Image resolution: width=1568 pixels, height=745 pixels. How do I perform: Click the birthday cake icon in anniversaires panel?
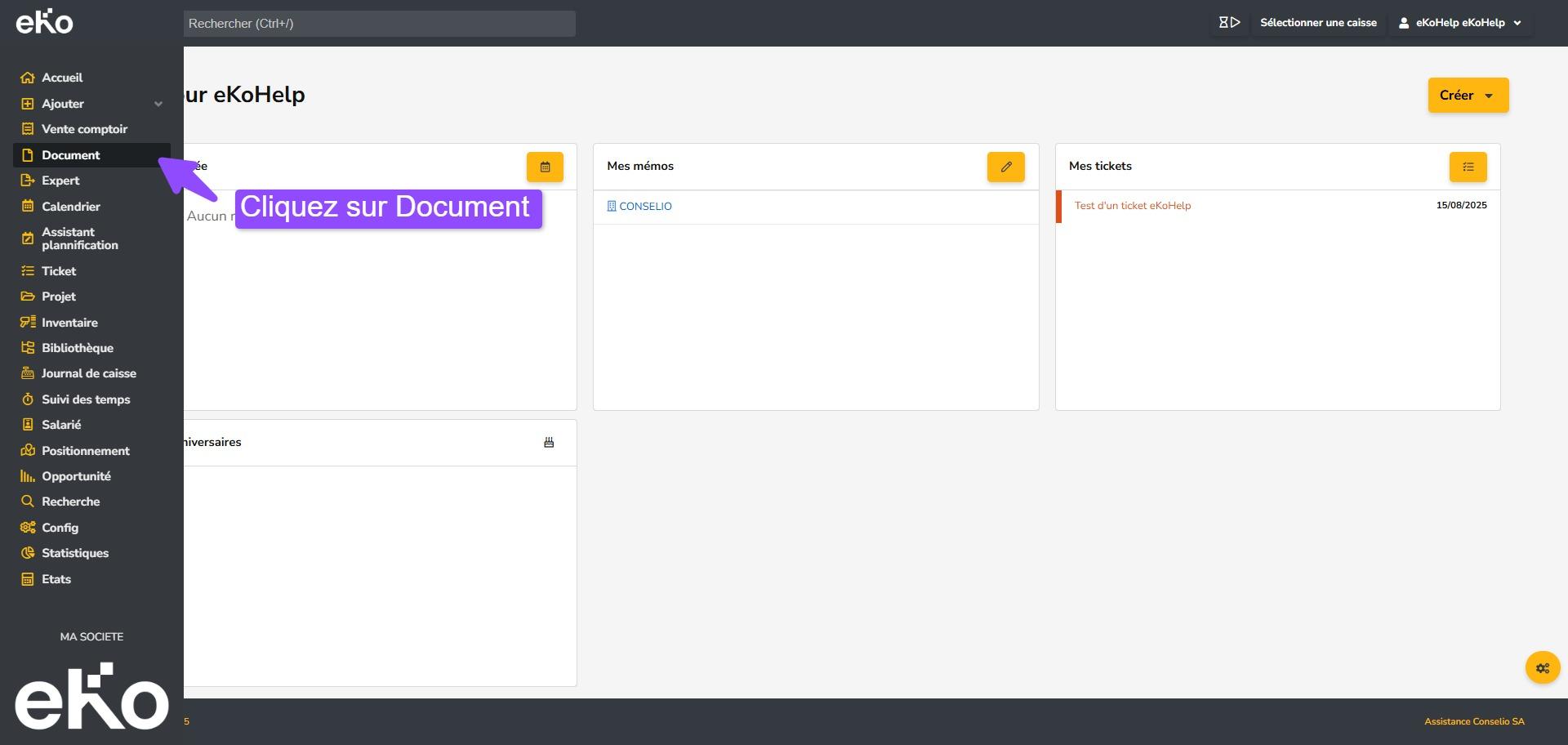pyautogui.click(x=549, y=443)
